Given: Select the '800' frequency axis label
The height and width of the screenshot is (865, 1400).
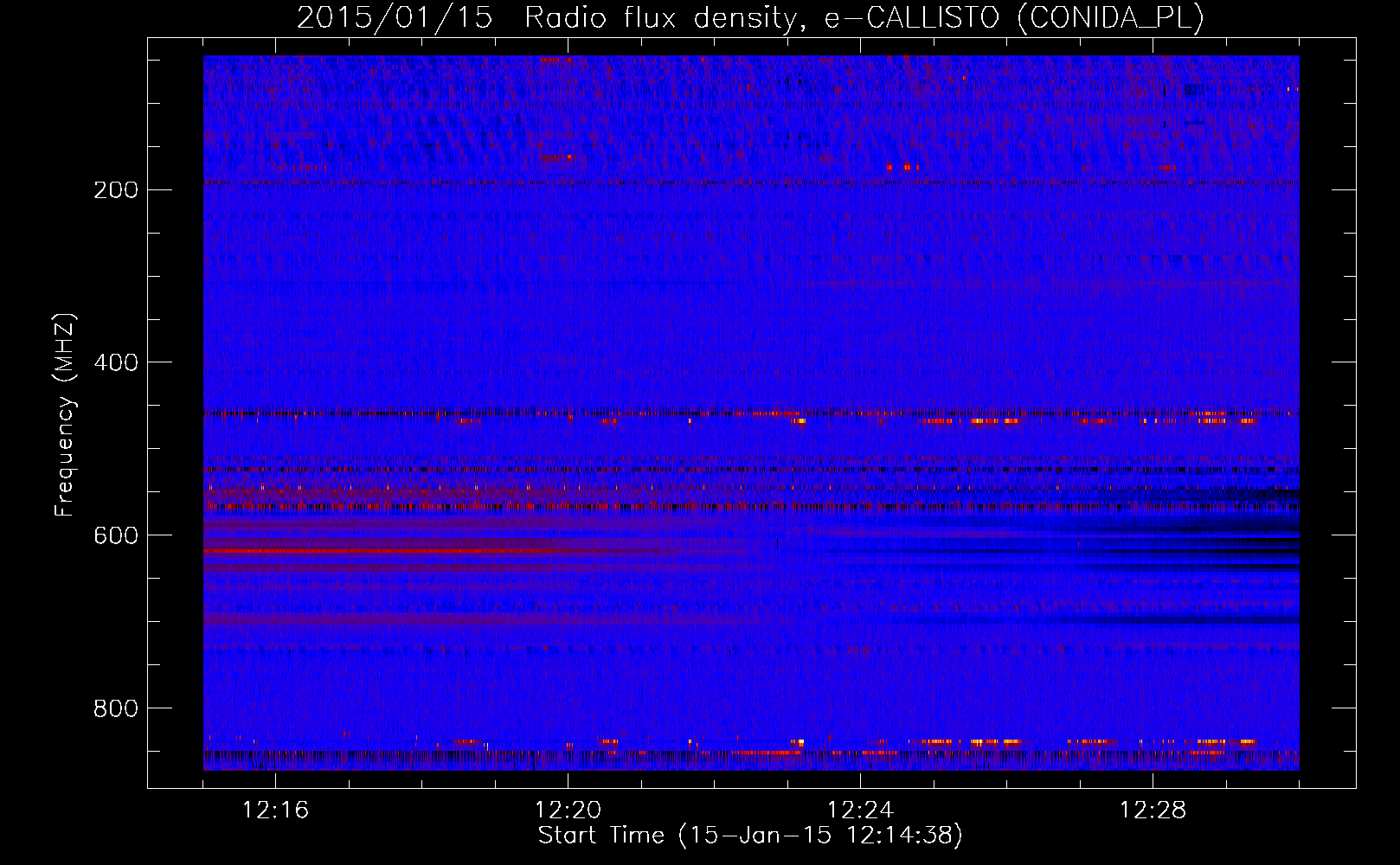Looking at the screenshot, I should tap(116, 708).
